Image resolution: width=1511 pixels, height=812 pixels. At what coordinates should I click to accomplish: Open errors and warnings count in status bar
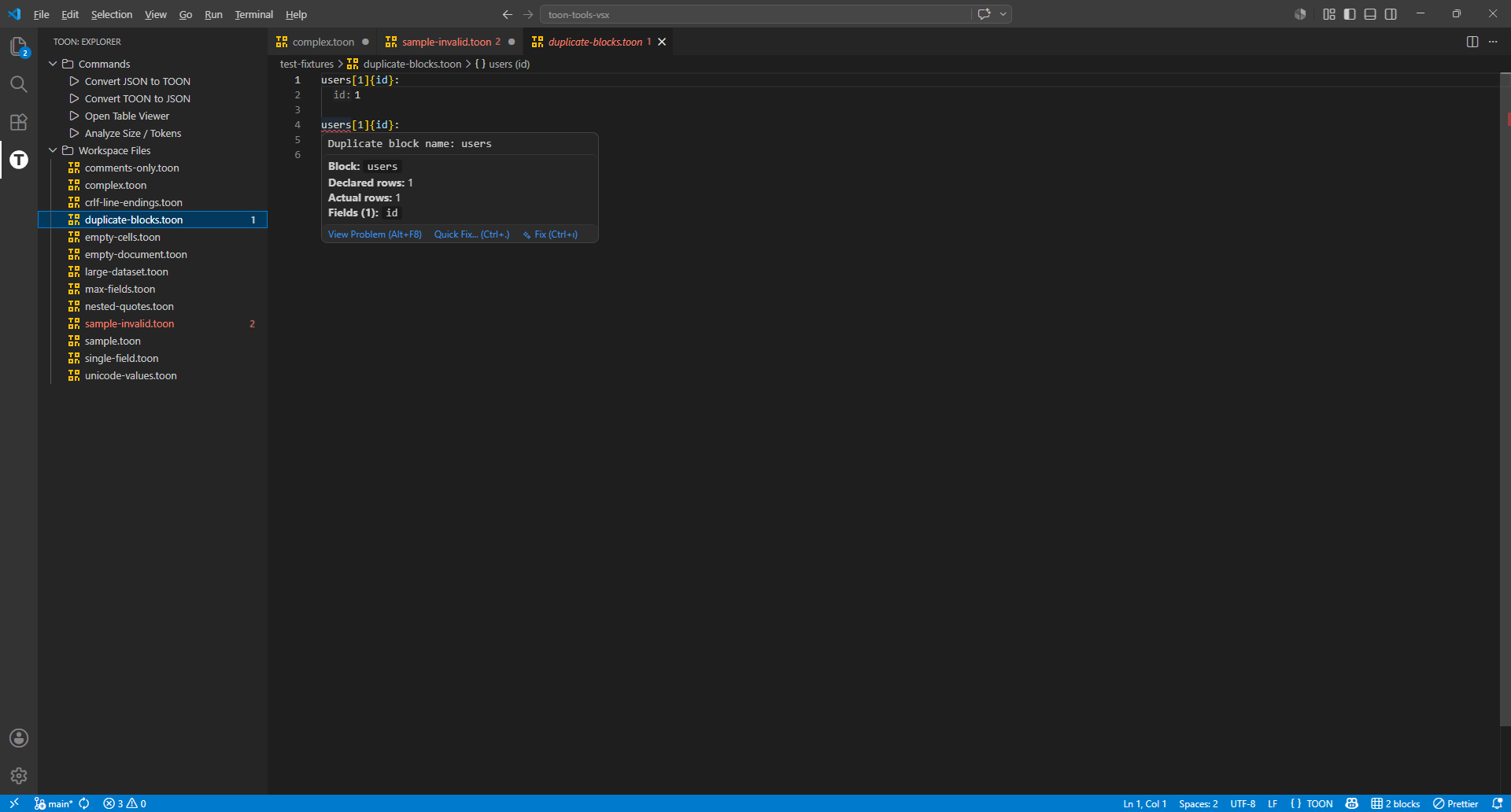tap(125, 803)
